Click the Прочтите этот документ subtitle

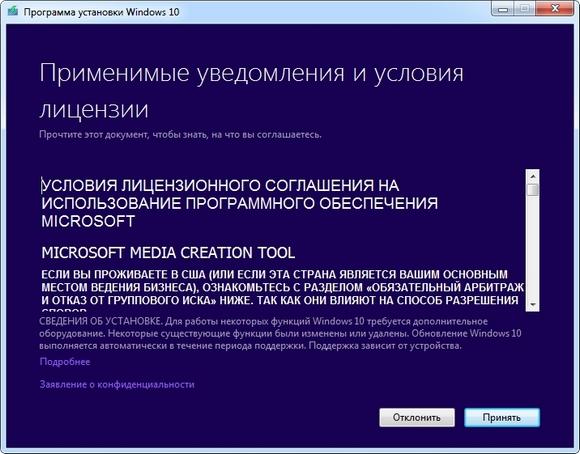click(x=180, y=134)
